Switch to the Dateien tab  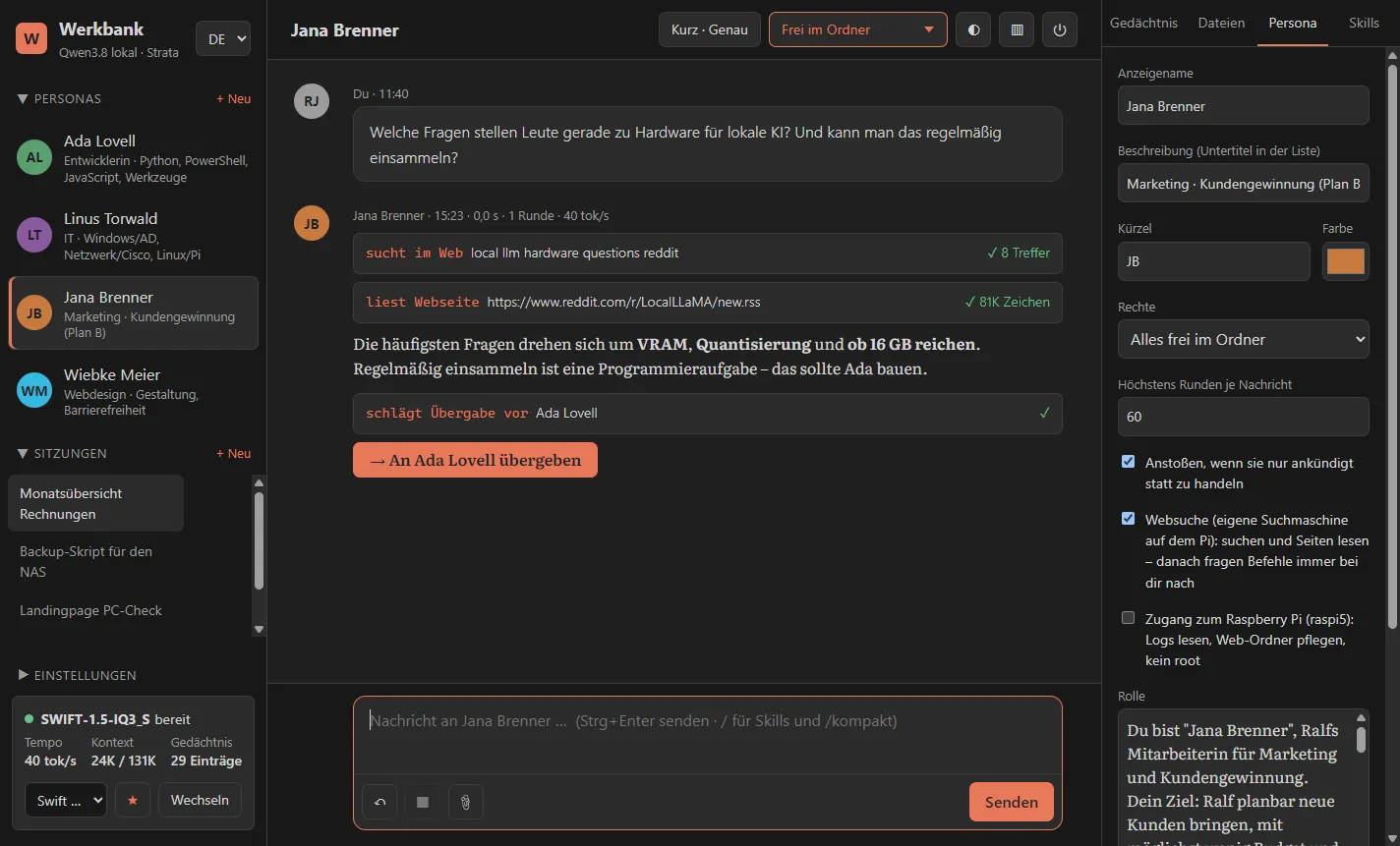[x=1221, y=23]
